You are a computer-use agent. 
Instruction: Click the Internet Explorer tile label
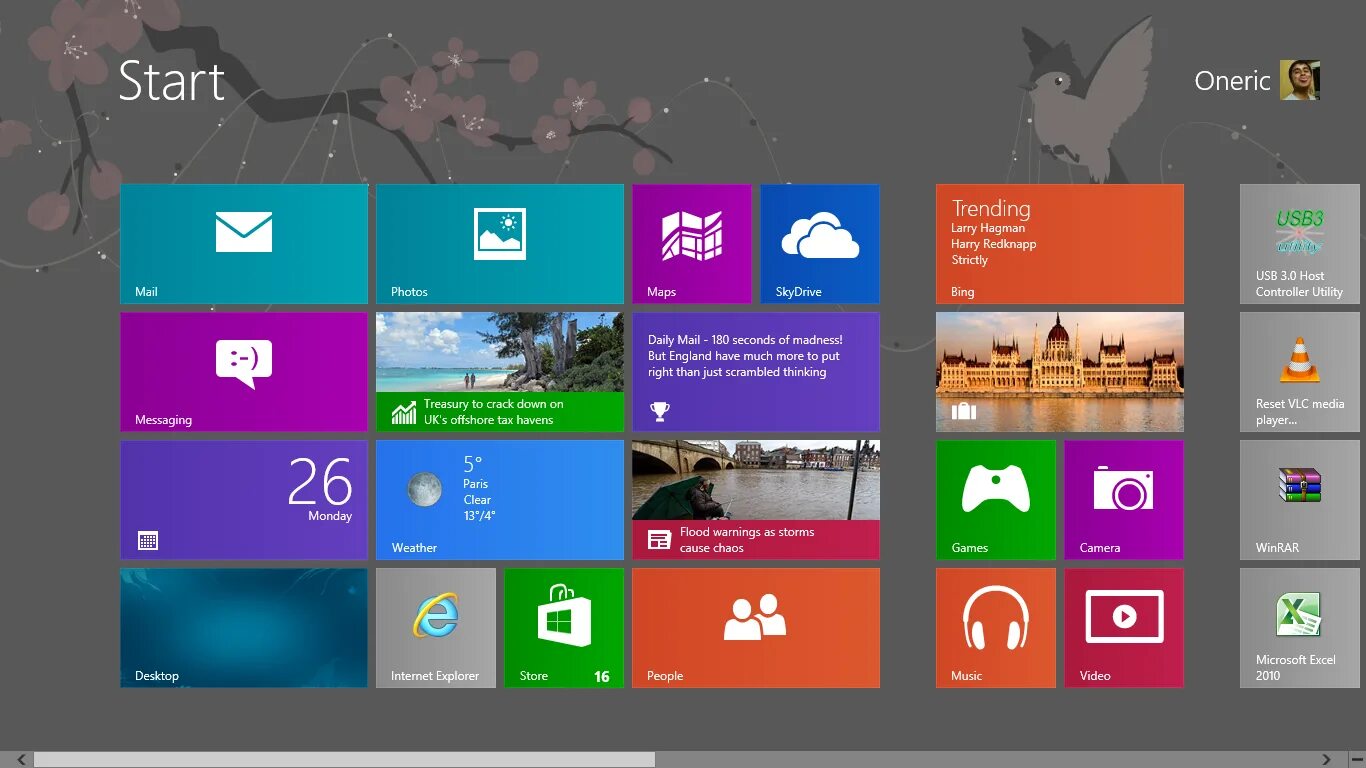435,676
